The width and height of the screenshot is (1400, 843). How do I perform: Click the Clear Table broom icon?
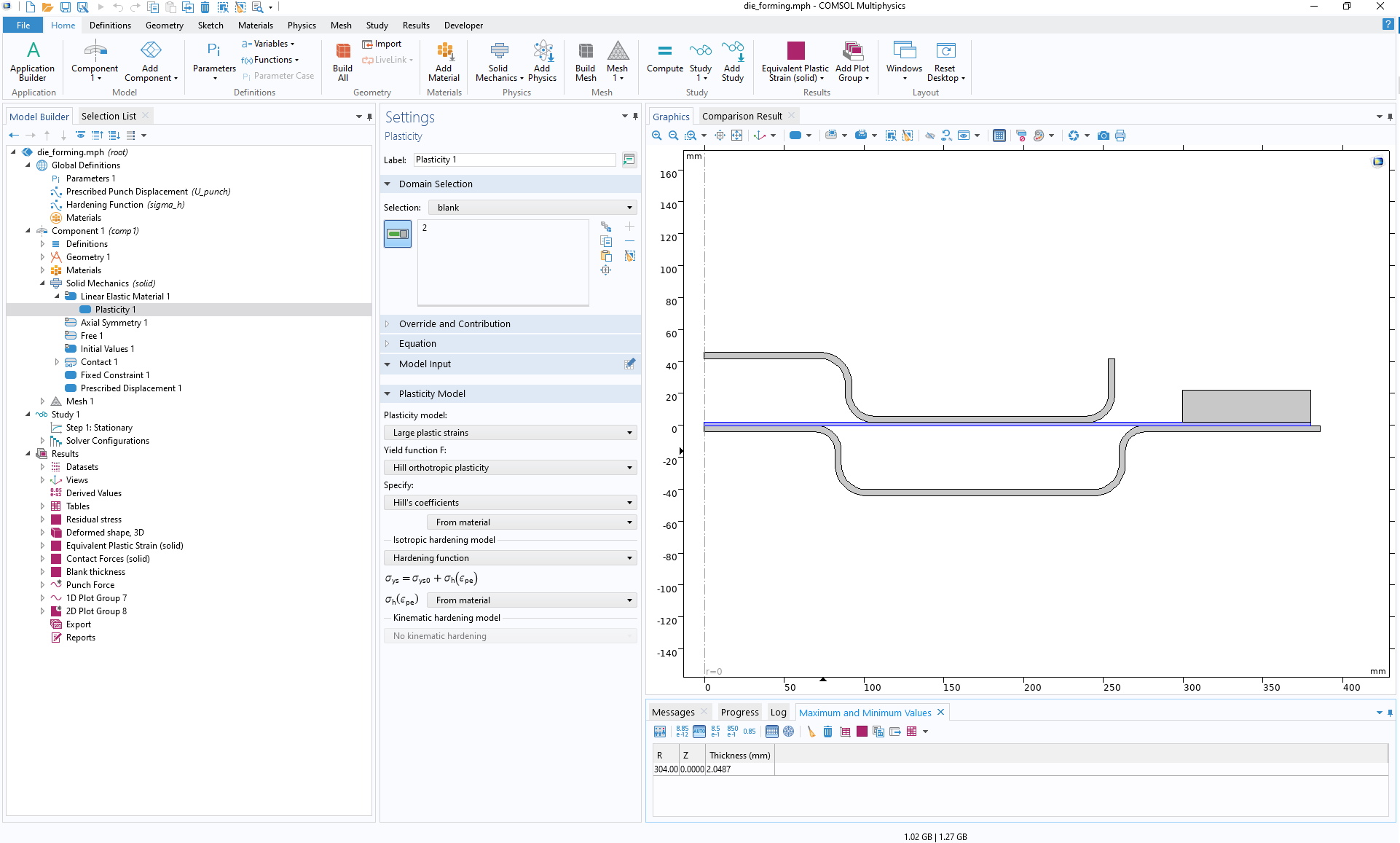coord(811,732)
